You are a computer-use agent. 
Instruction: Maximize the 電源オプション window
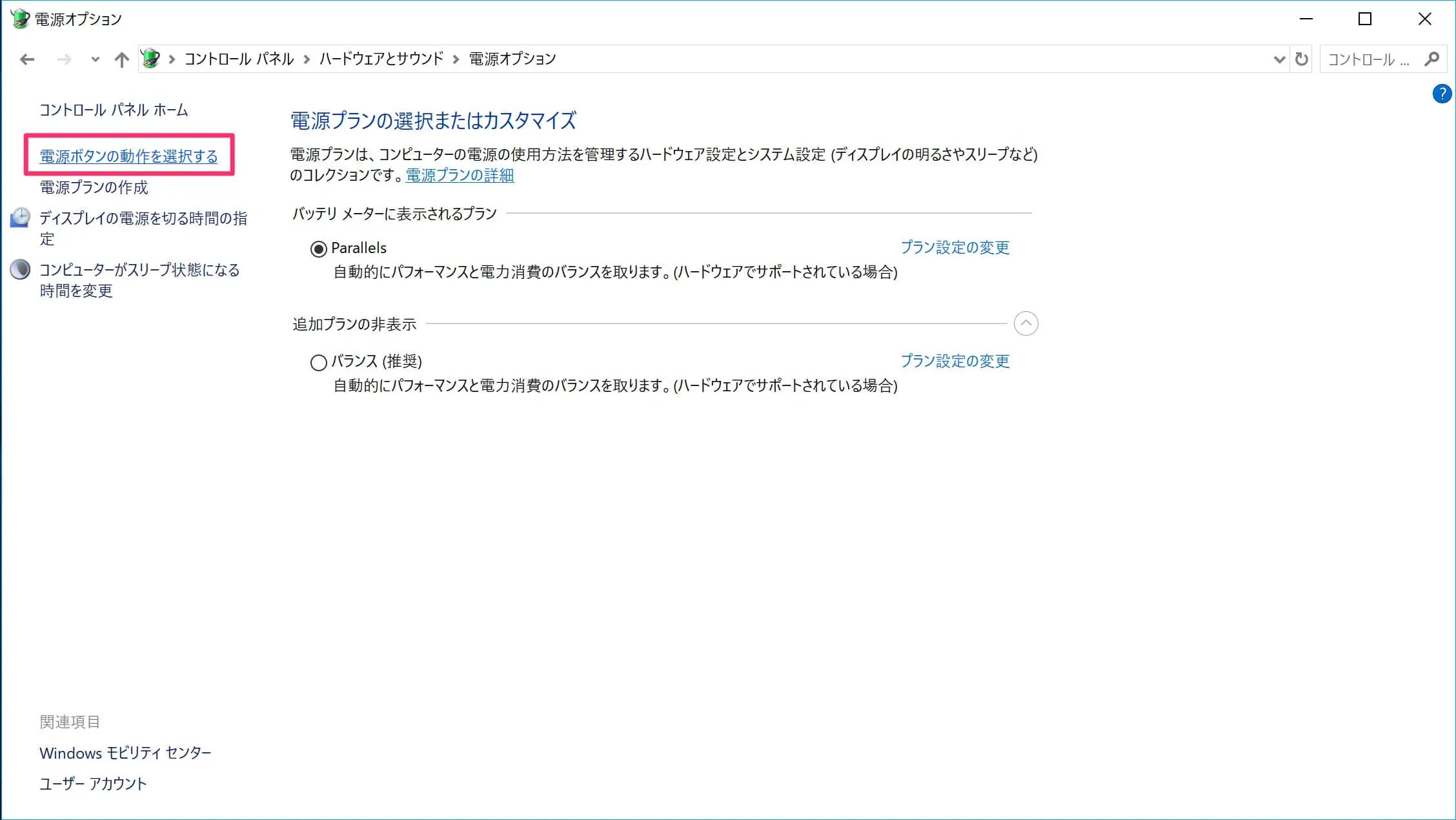click(x=1365, y=19)
